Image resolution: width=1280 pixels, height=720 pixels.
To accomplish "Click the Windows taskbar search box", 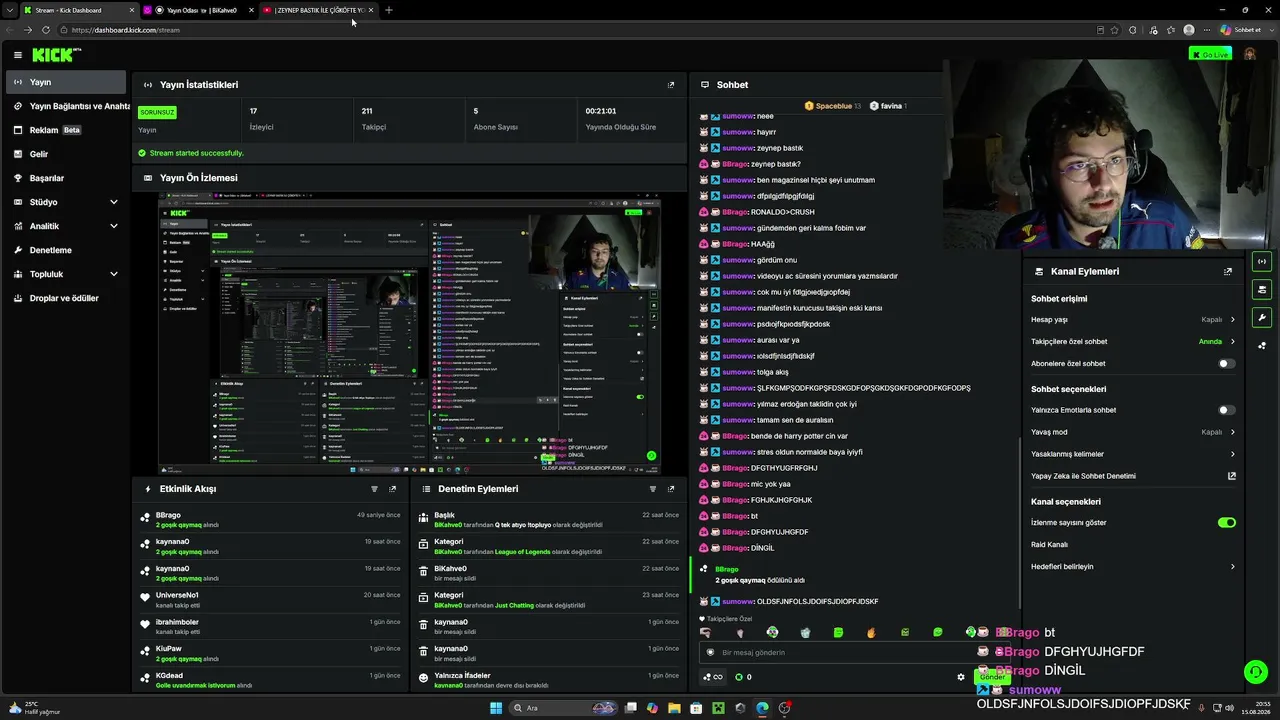I will (563, 708).
